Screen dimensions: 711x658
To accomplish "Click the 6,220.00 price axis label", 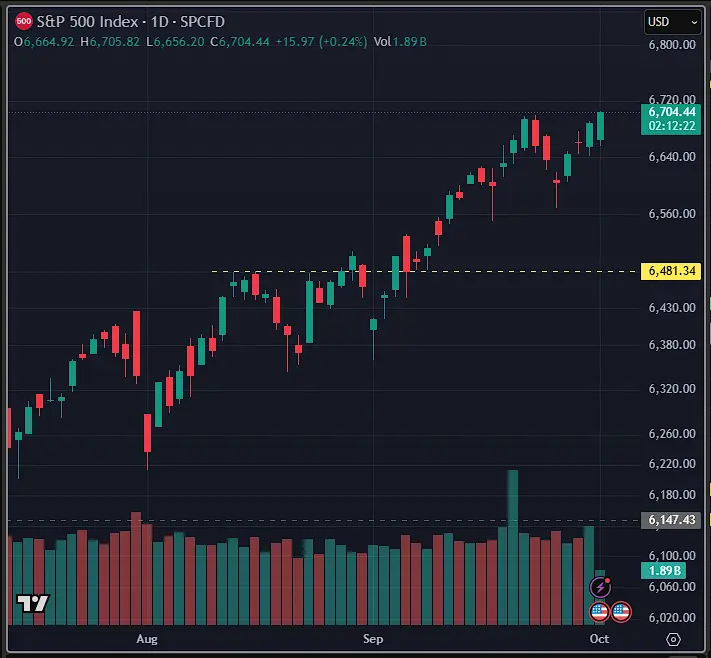I will (x=672, y=464).
